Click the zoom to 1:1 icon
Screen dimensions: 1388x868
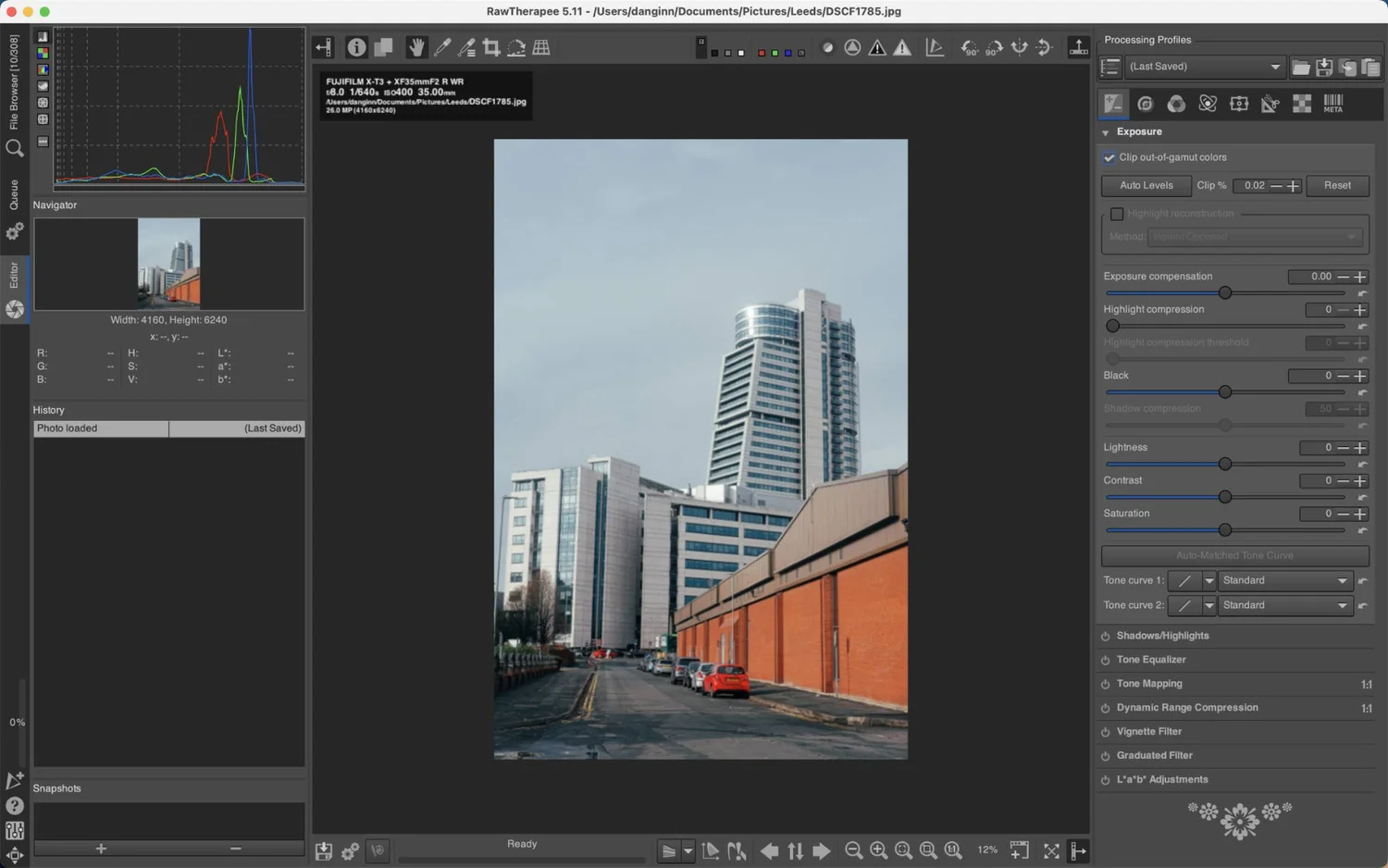[x=951, y=849]
